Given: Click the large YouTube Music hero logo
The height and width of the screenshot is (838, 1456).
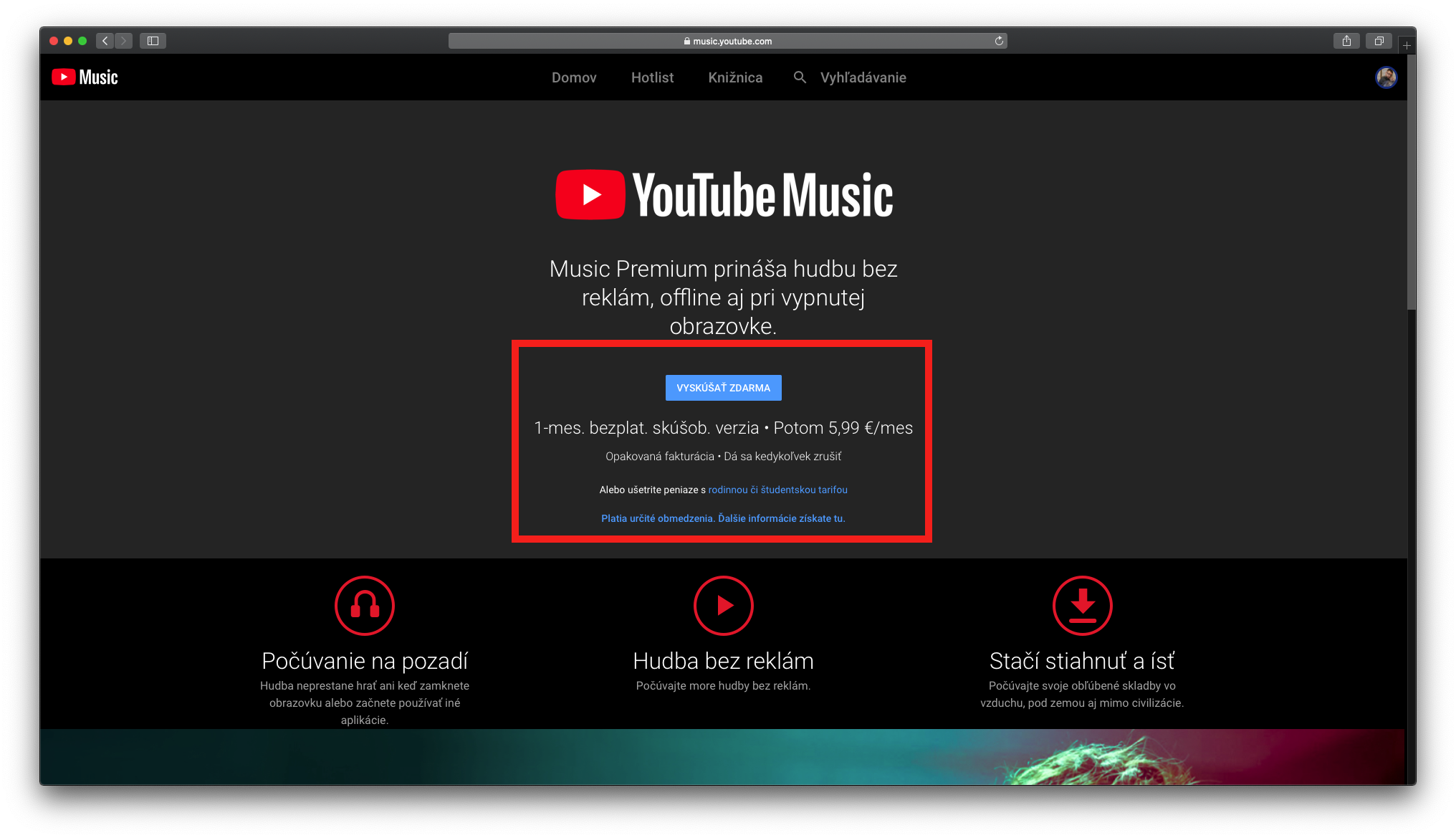Looking at the screenshot, I should tap(724, 194).
